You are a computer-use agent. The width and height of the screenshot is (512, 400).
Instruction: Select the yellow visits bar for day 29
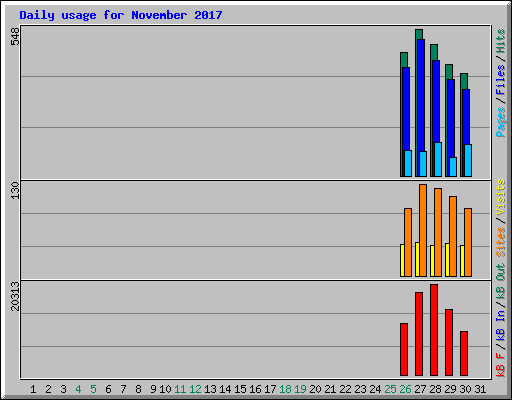[x=447, y=260]
